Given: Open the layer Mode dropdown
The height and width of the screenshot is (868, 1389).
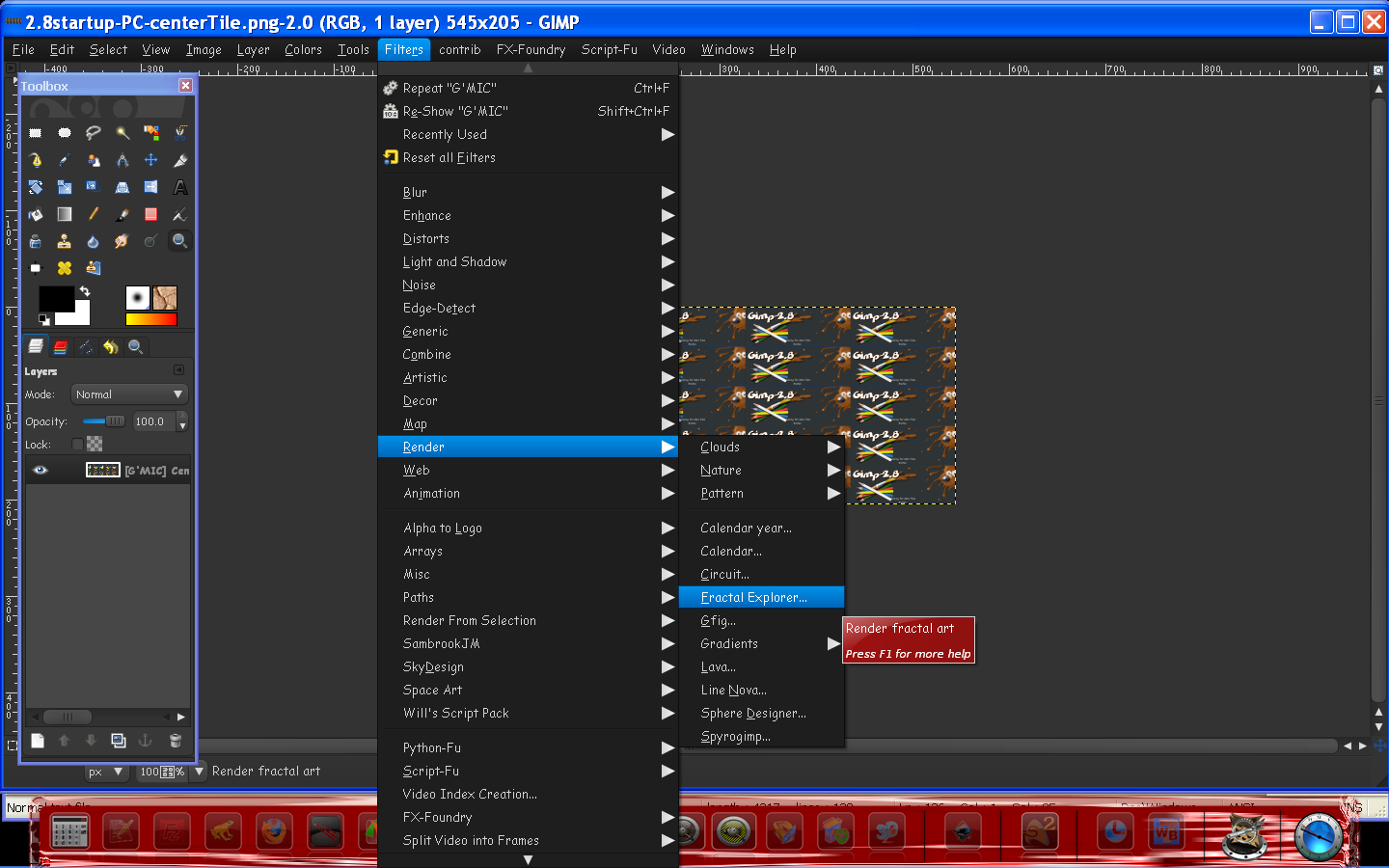Looking at the screenshot, I should tap(129, 394).
